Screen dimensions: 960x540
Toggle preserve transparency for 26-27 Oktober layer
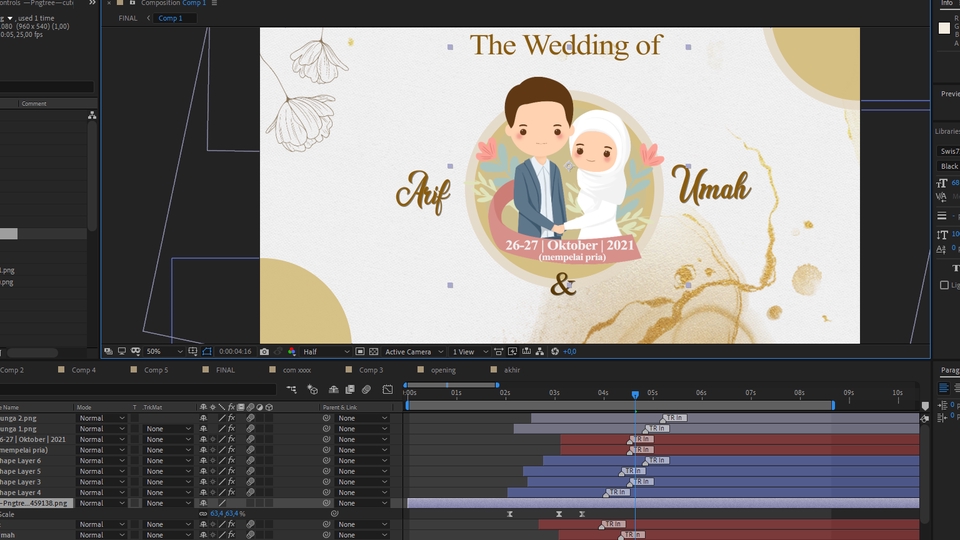pyautogui.click(x=135, y=440)
